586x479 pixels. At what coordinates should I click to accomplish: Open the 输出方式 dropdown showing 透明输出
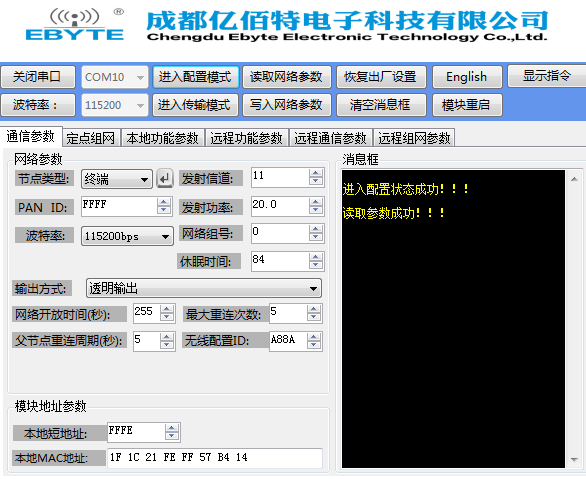(x=204, y=288)
